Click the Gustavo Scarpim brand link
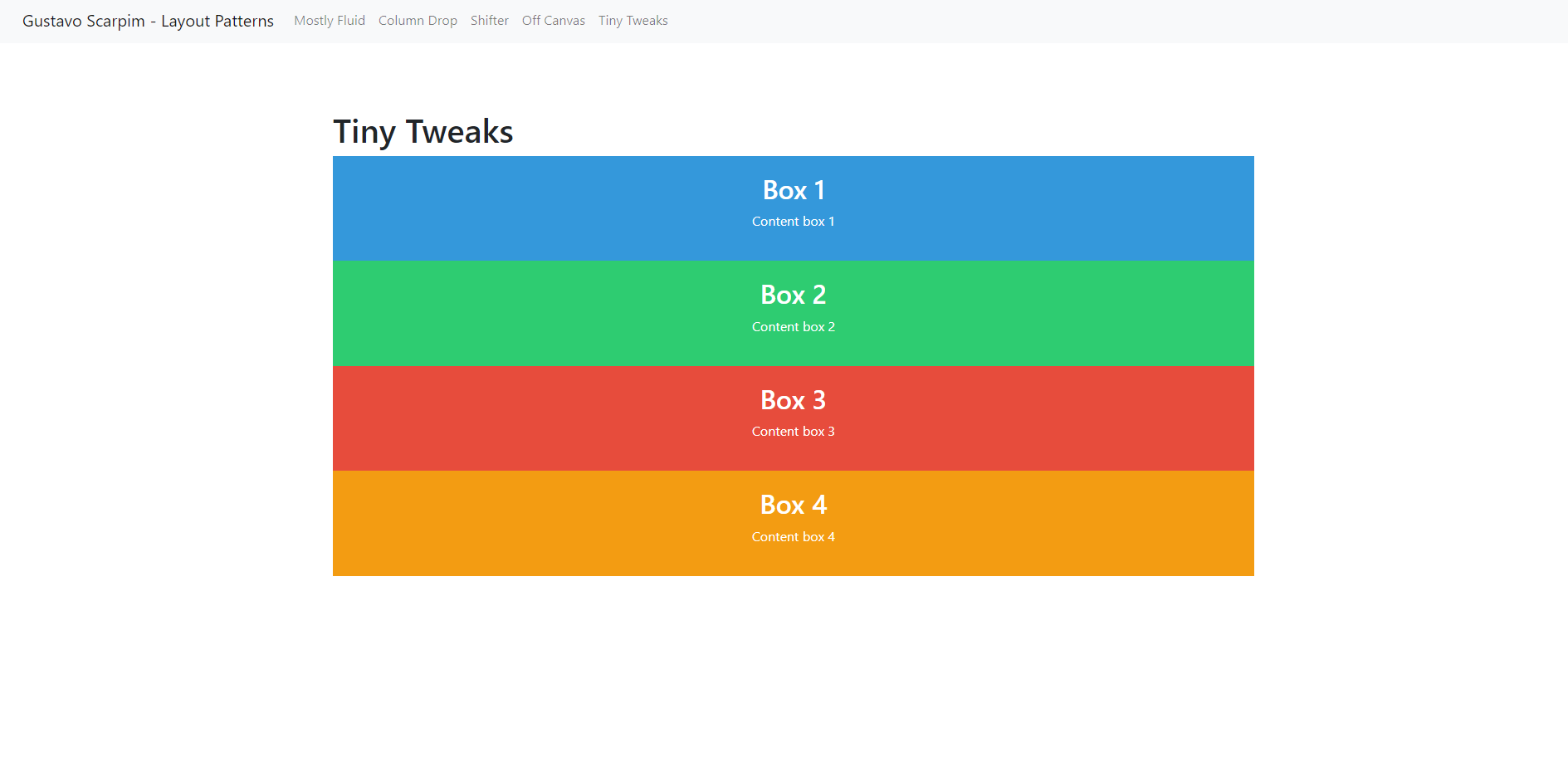1568x772 pixels. tap(149, 21)
